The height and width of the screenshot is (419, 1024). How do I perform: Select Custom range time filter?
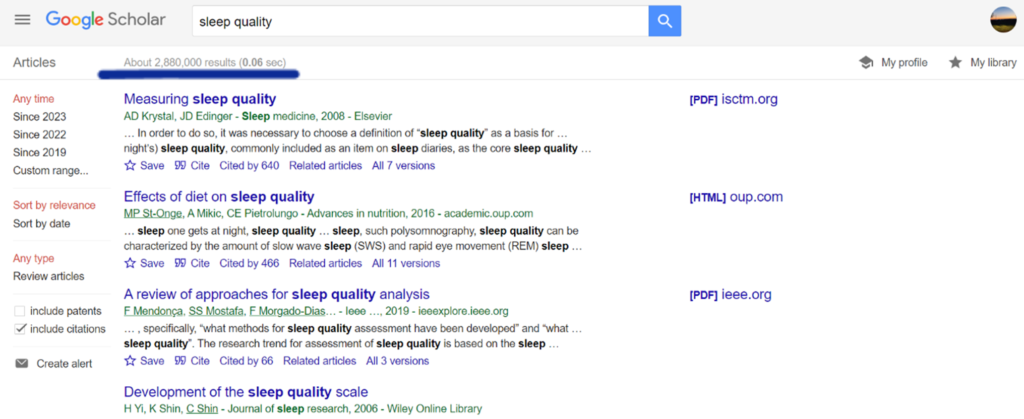tap(51, 171)
